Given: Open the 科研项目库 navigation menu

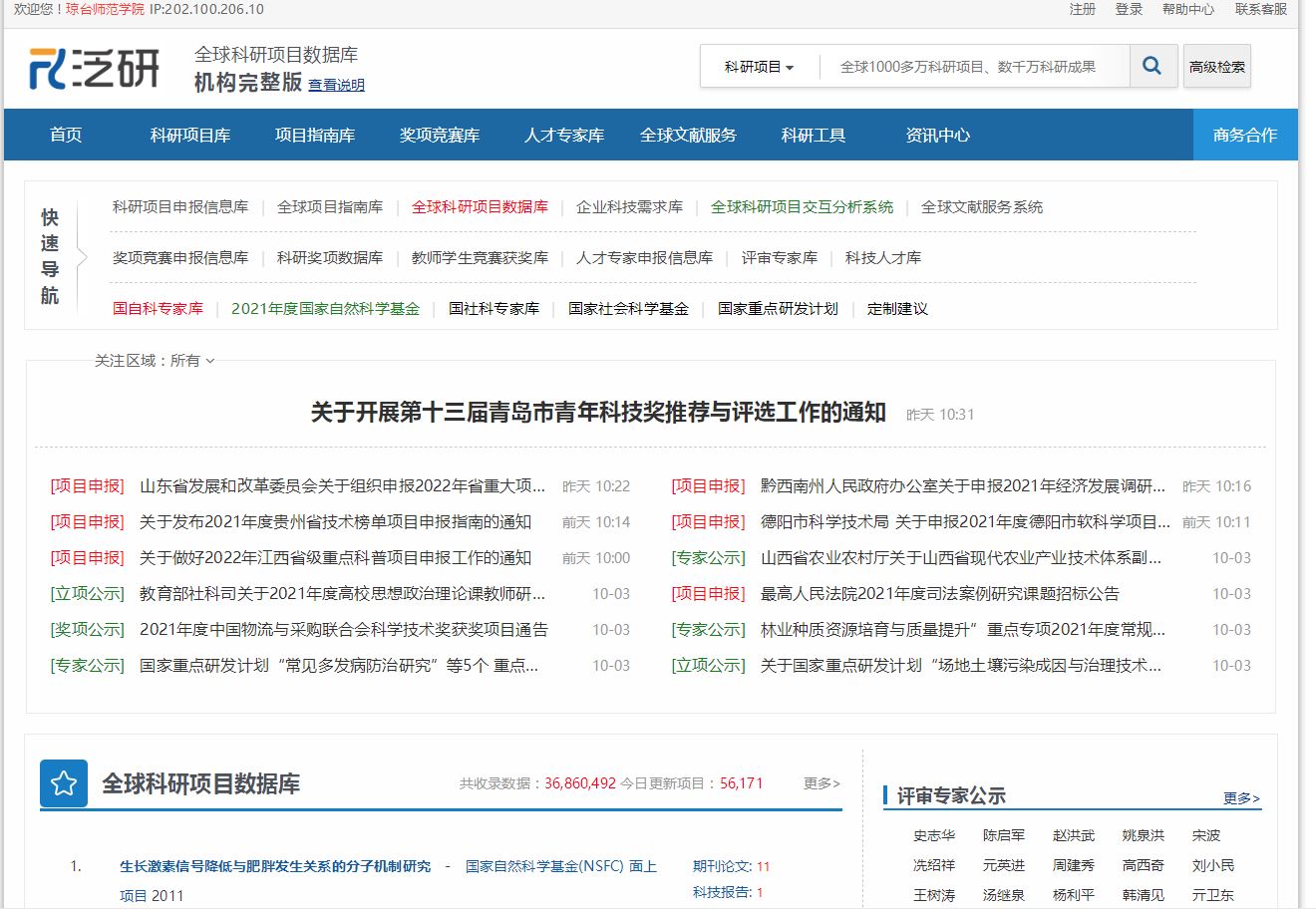Looking at the screenshot, I should tap(189, 136).
